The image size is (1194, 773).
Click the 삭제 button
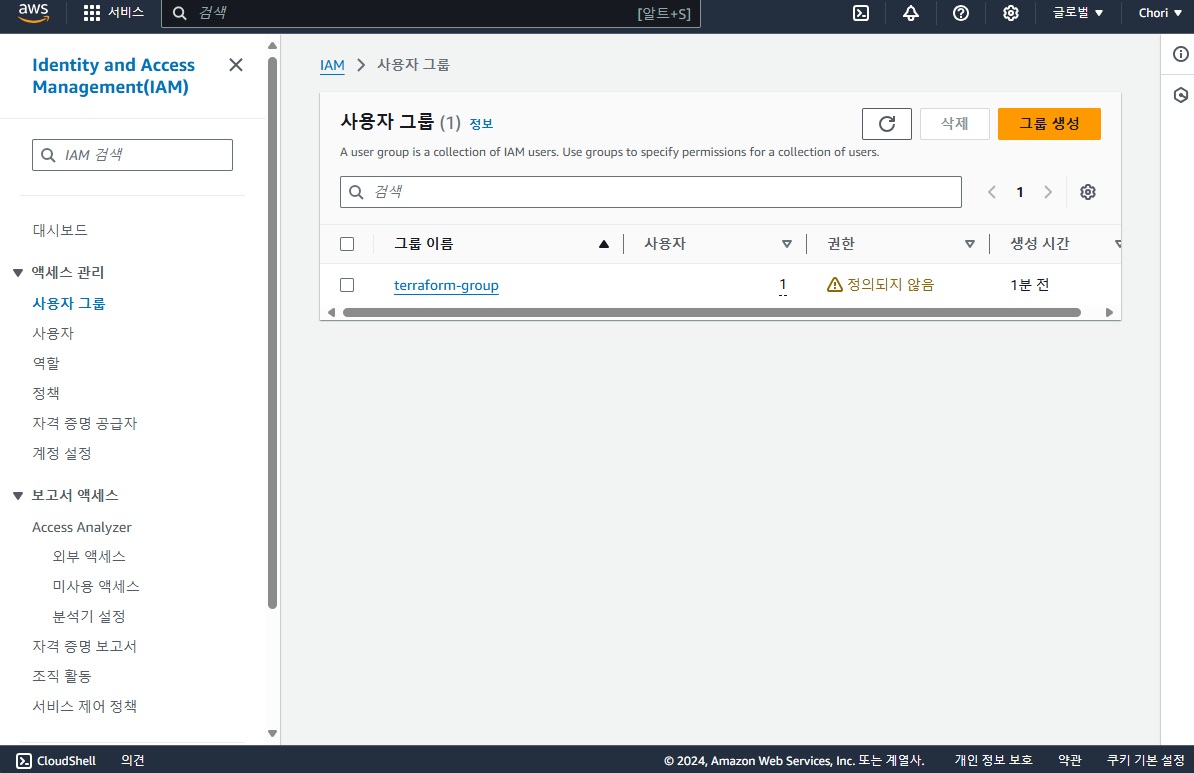pos(954,123)
